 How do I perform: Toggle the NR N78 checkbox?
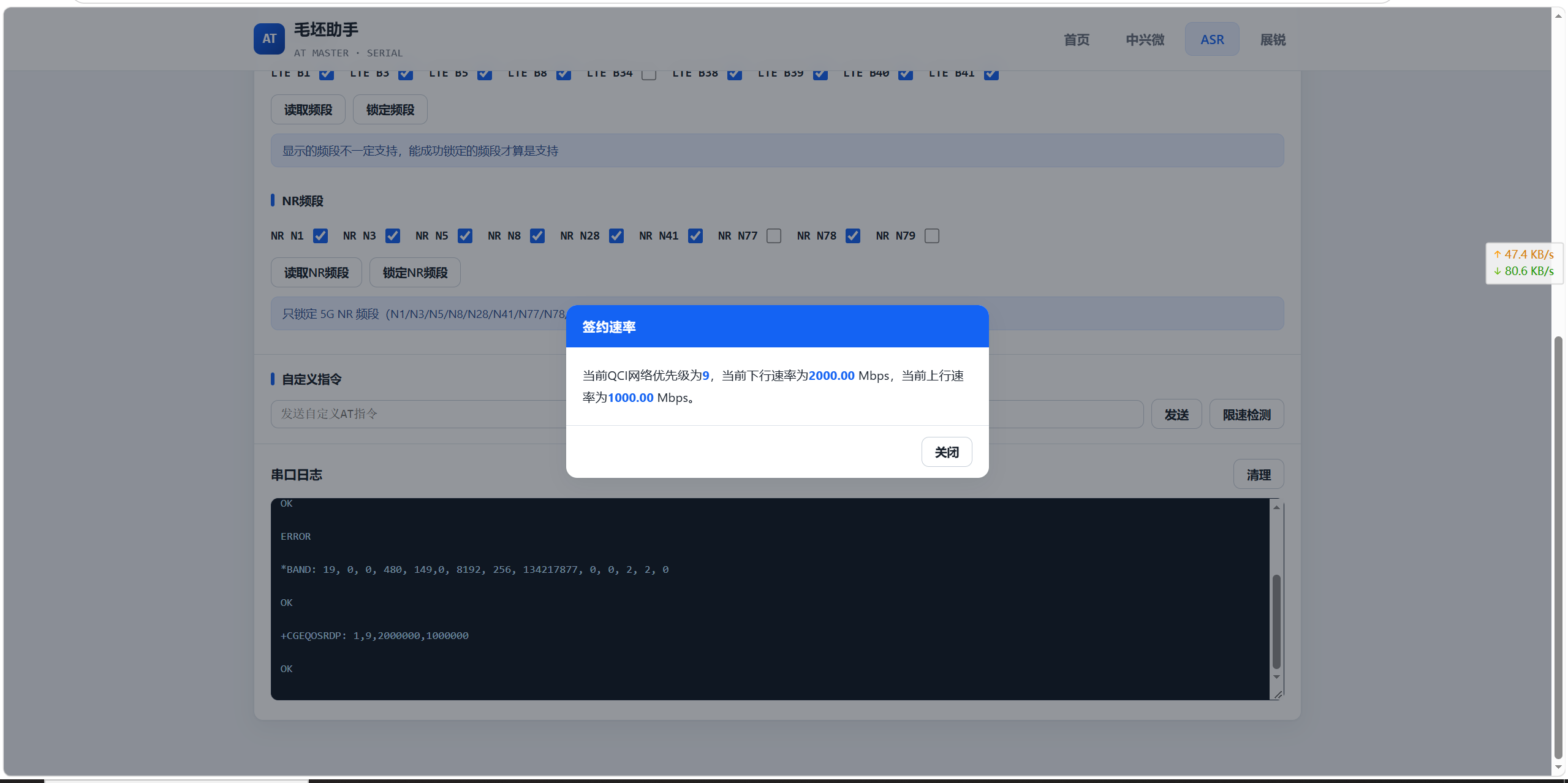[x=852, y=236]
